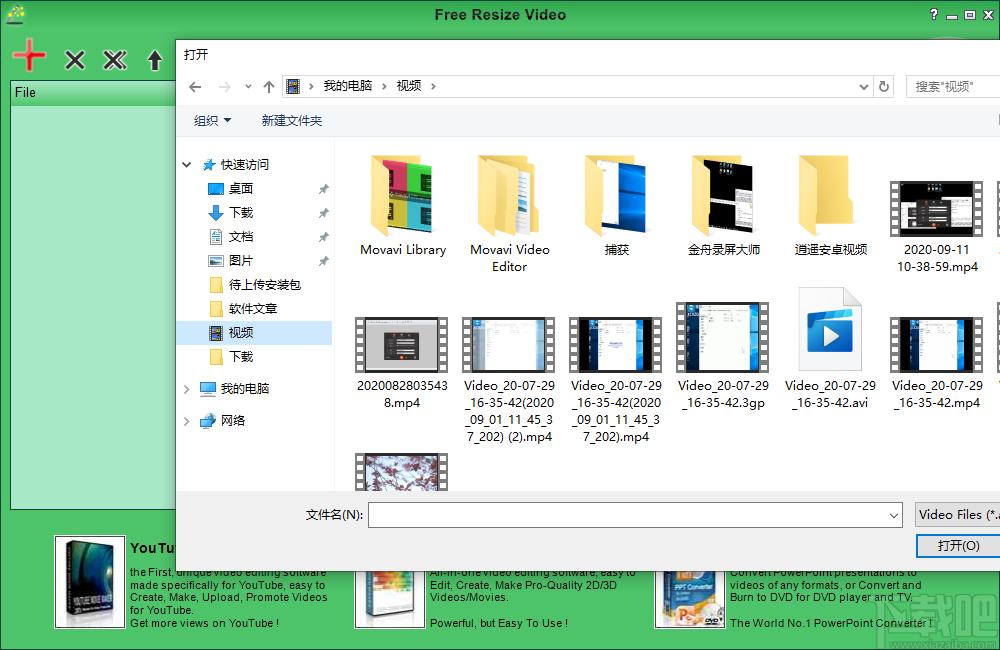Viewport: 1000px width, 650px height.
Task: Select the Movavi Video Editor folder
Action: click(510, 214)
